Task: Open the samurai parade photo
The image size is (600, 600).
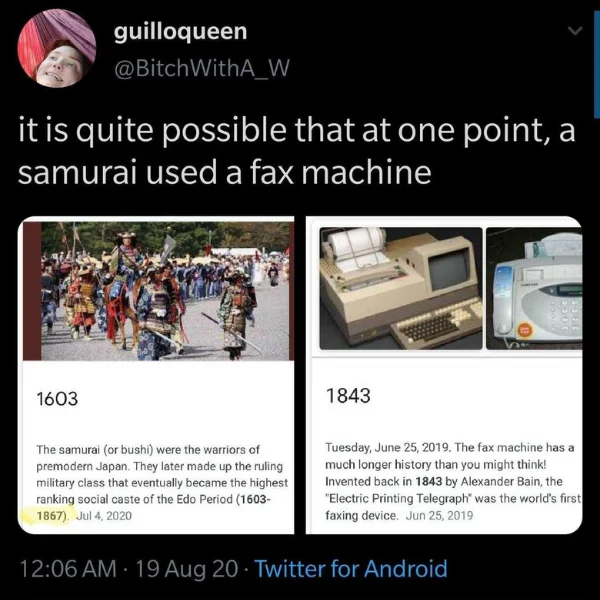Action: click(x=158, y=291)
